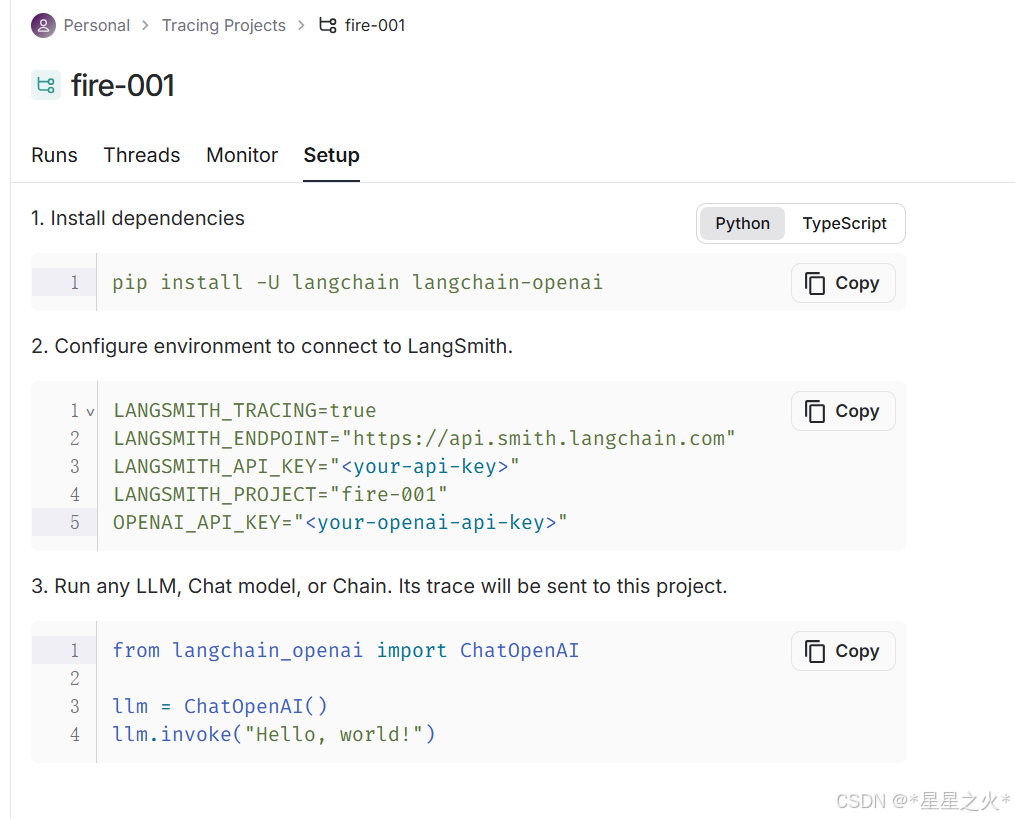Image resolution: width=1015 pixels, height=819 pixels.
Task: Click line number 5 in environment block
Action: coord(75,522)
